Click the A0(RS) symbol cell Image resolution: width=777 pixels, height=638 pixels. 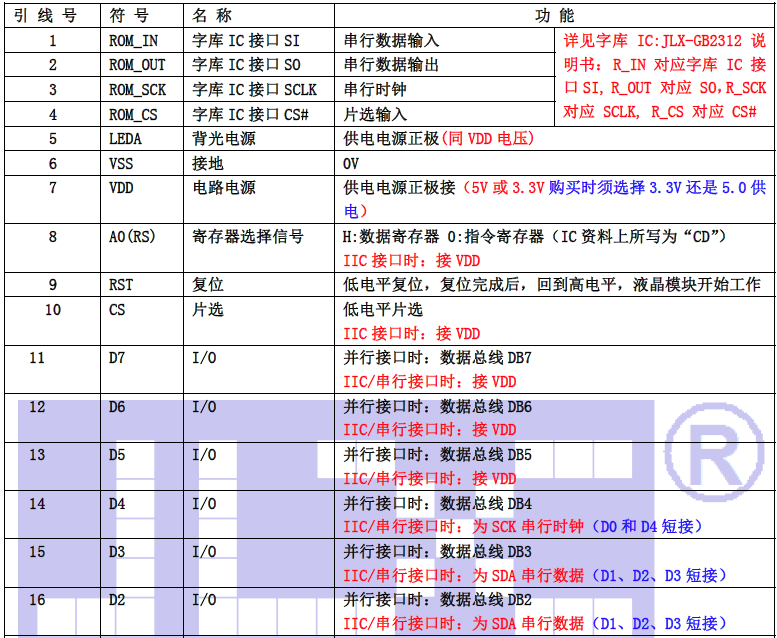tap(132, 237)
